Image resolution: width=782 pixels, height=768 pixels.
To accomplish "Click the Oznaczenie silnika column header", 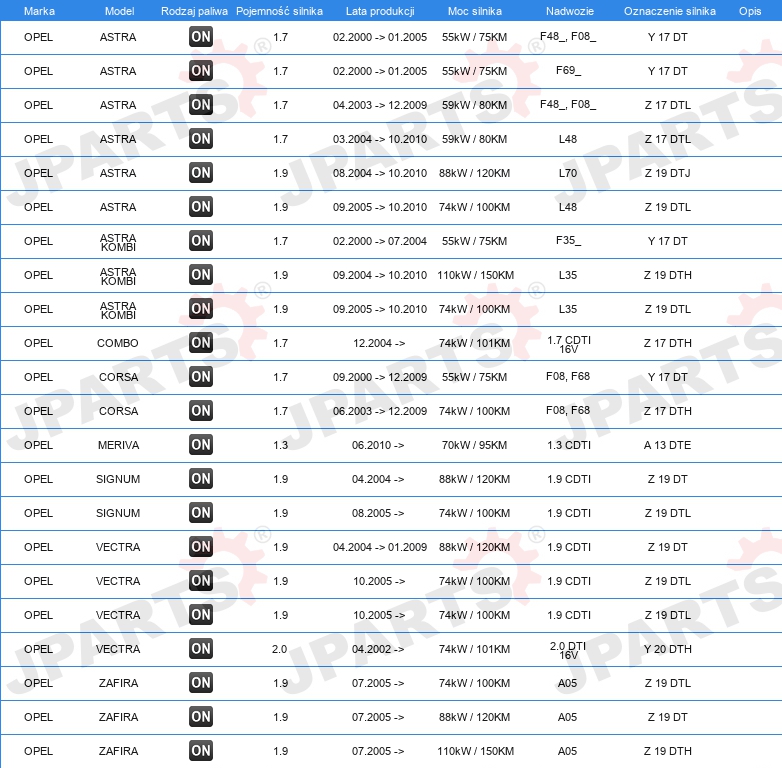I will pyautogui.click(x=669, y=11).
